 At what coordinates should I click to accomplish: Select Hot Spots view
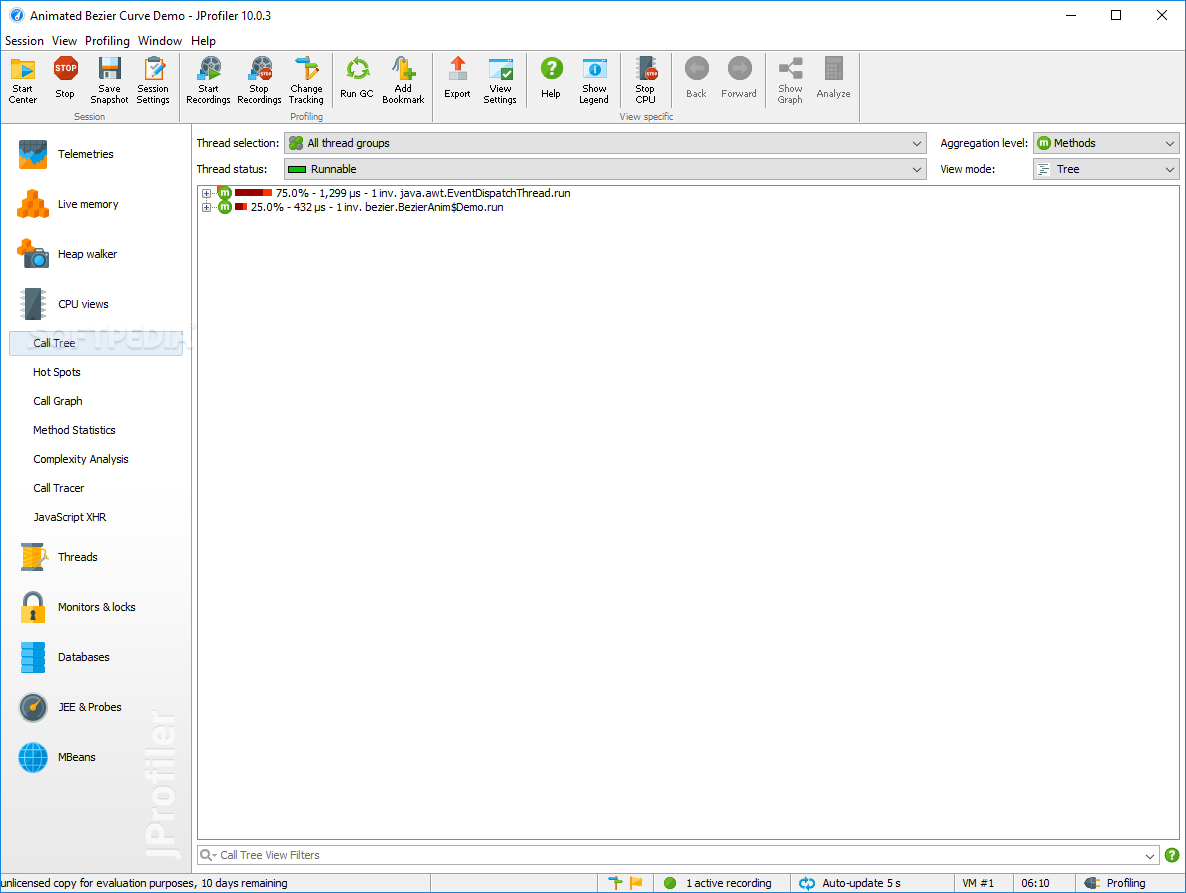tap(57, 372)
